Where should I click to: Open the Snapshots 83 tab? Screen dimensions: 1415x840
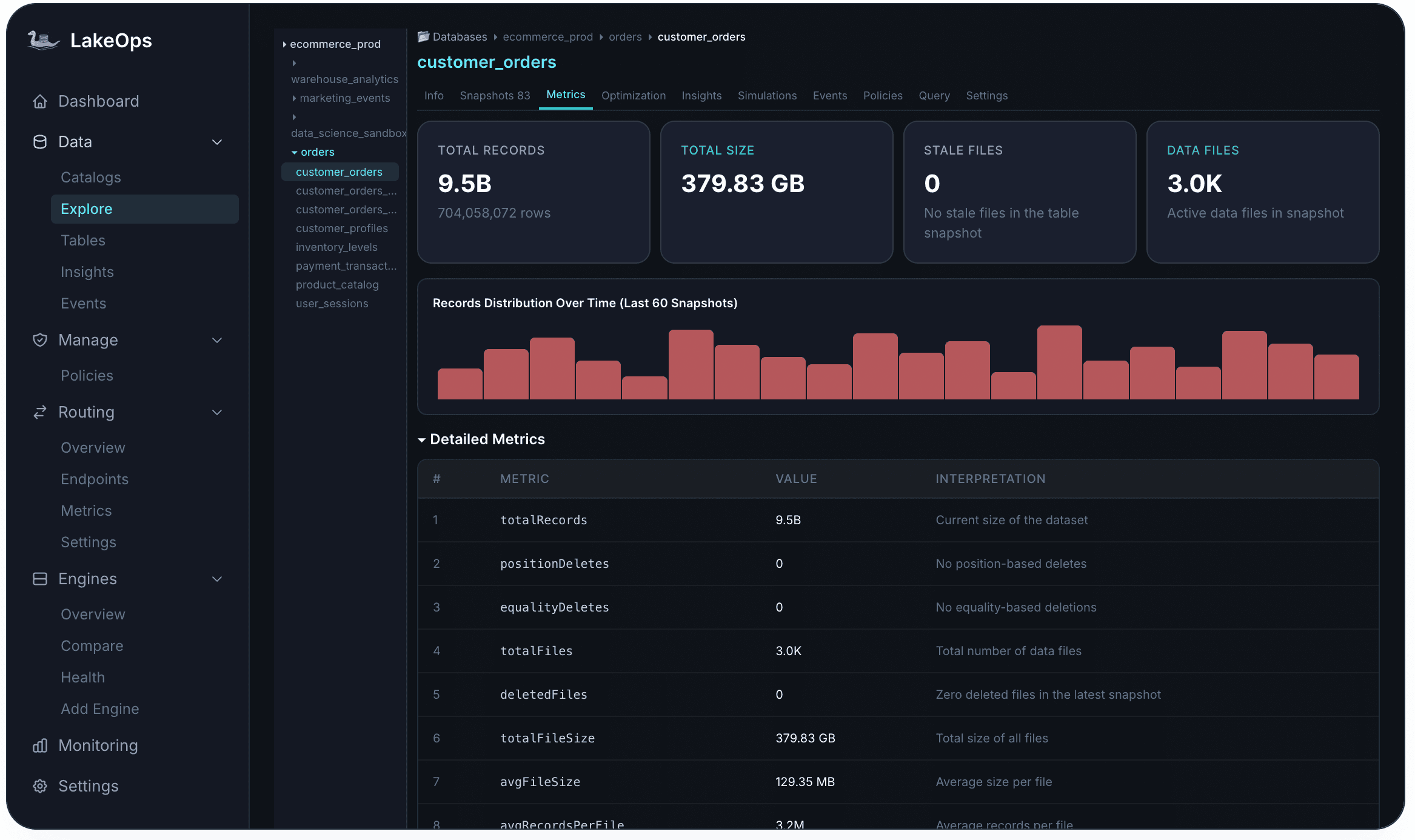pyautogui.click(x=495, y=96)
